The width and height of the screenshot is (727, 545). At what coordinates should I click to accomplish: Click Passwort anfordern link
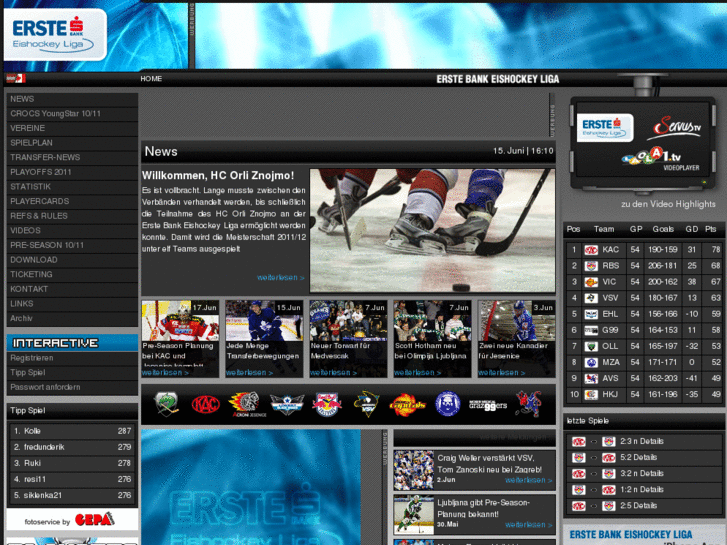[45, 387]
